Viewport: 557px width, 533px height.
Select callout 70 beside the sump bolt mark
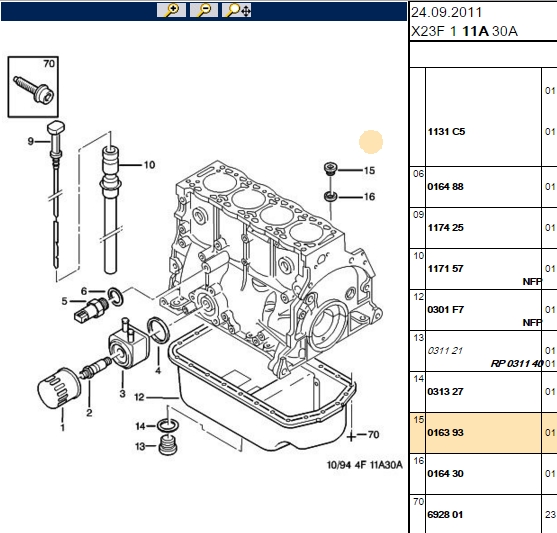pos(373,434)
